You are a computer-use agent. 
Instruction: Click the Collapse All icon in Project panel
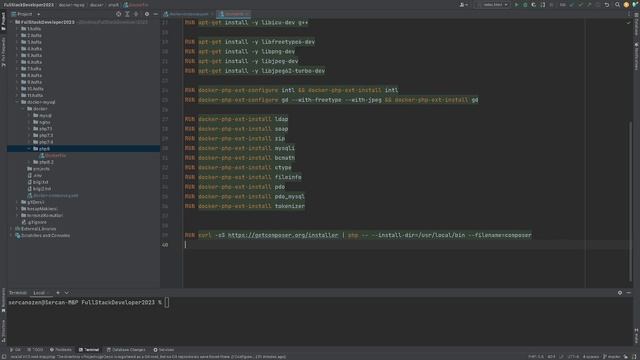136,14
